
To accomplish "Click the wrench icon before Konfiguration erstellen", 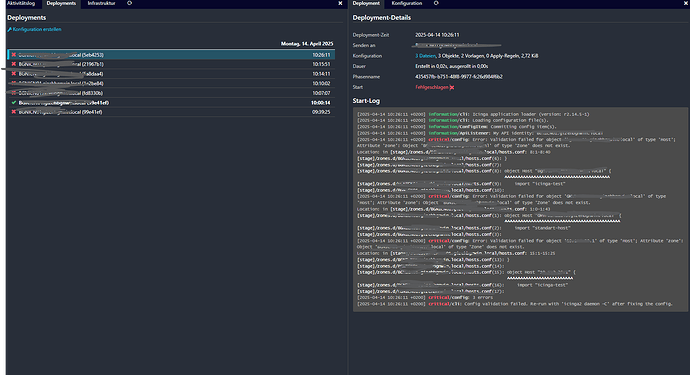I will pyautogui.click(x=10, y=29).
